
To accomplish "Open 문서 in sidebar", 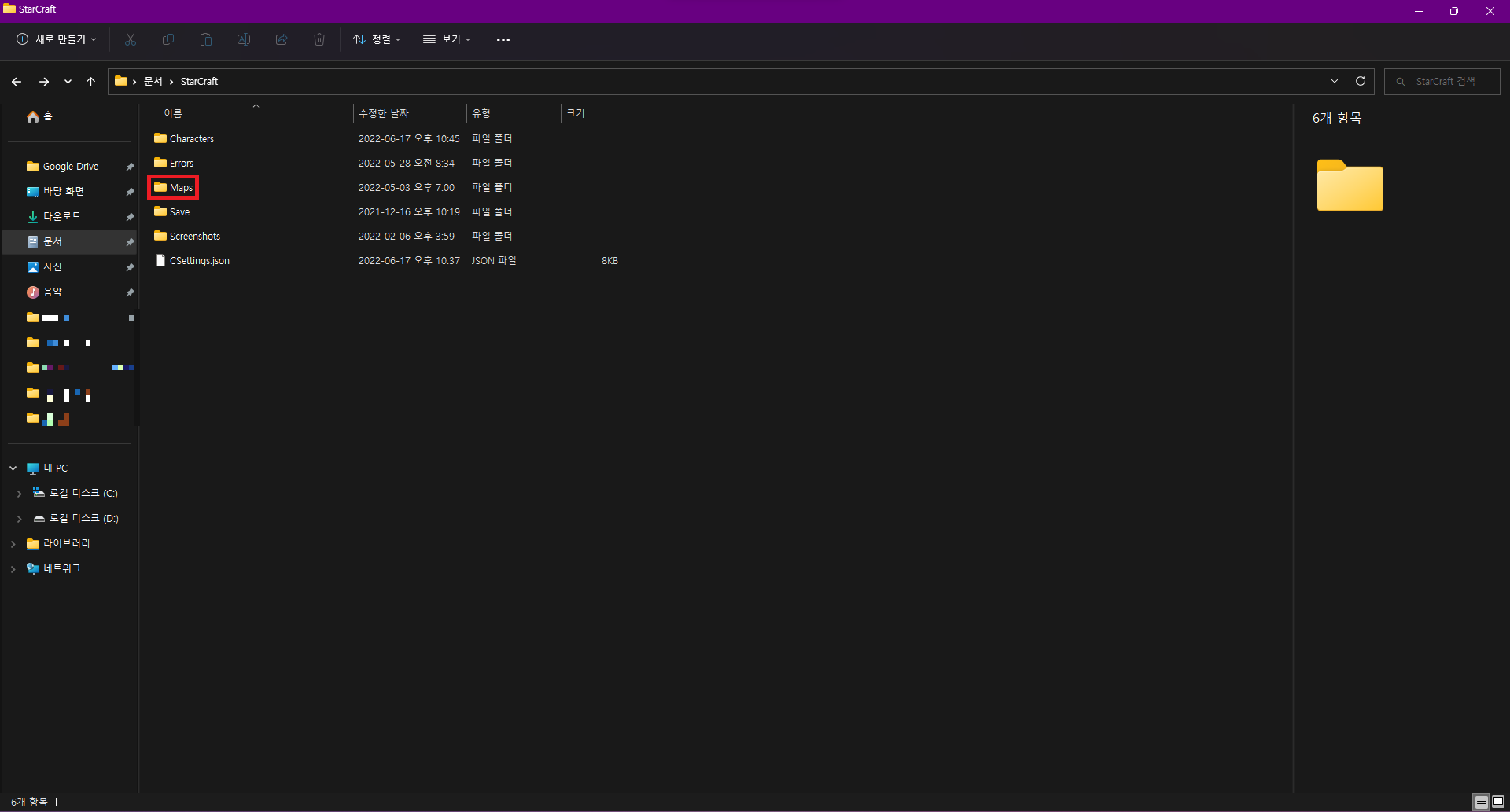I will tap(53, 241).
